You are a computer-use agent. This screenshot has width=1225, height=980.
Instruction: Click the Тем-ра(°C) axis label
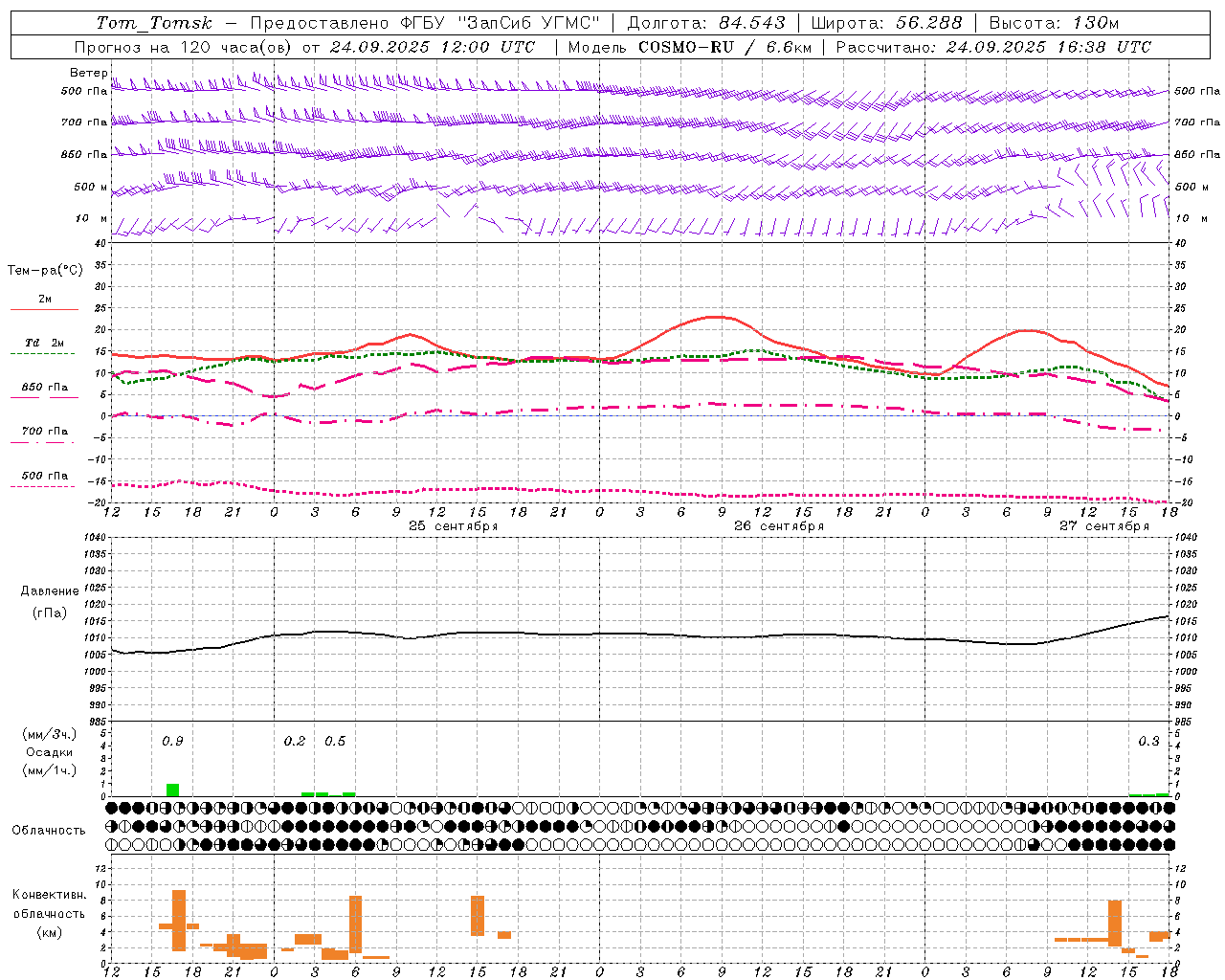pyautogui.click(x=45, y=271)
